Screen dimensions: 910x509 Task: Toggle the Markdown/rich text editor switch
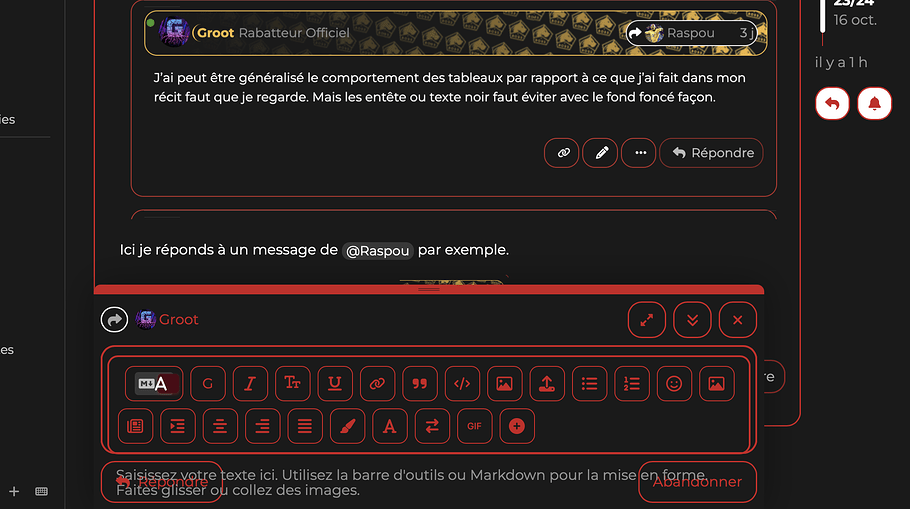(154, 384)
